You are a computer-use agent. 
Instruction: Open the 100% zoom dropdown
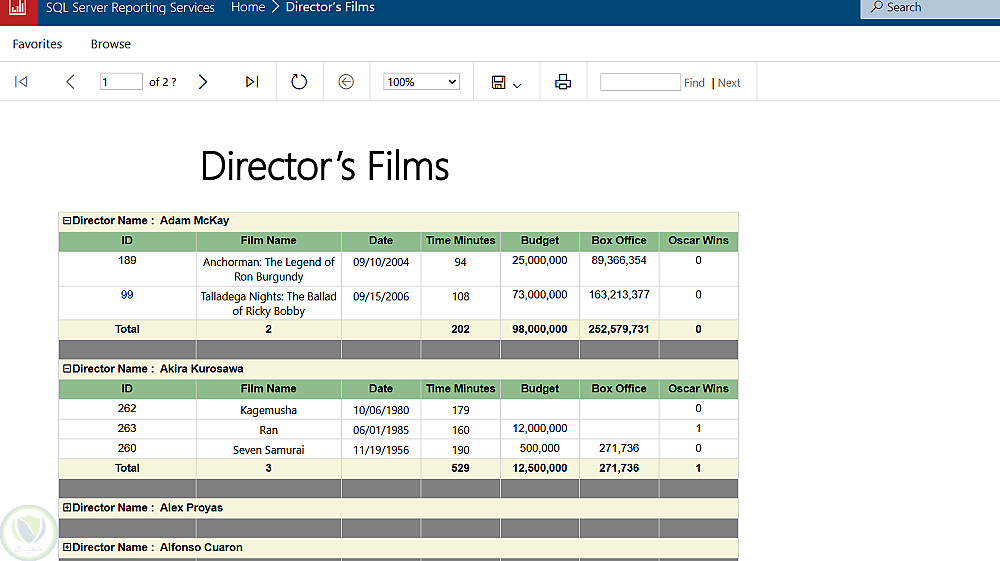click(421, 82)
